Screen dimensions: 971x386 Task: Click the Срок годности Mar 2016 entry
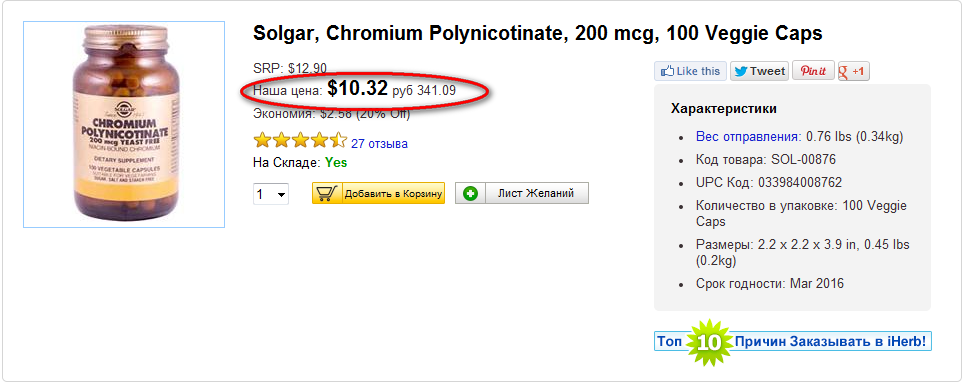pos(770,284)
